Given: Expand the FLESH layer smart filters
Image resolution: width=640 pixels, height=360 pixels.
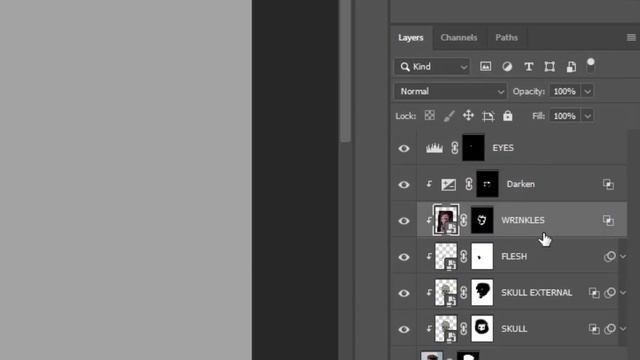Looking at the screenshot, I should [623, 257].
